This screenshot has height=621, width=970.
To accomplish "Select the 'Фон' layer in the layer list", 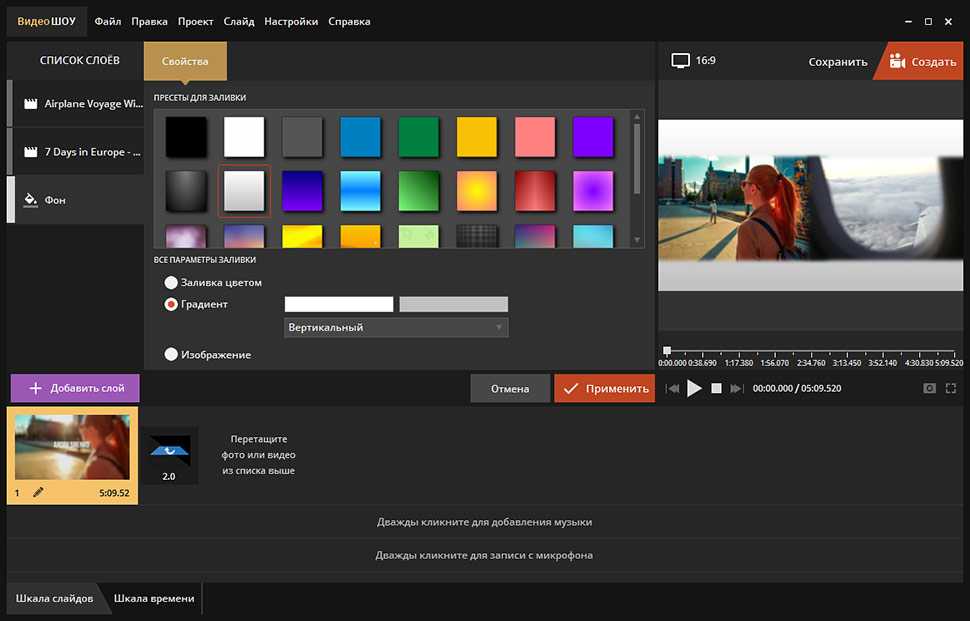I will click(x=75, y=200).
